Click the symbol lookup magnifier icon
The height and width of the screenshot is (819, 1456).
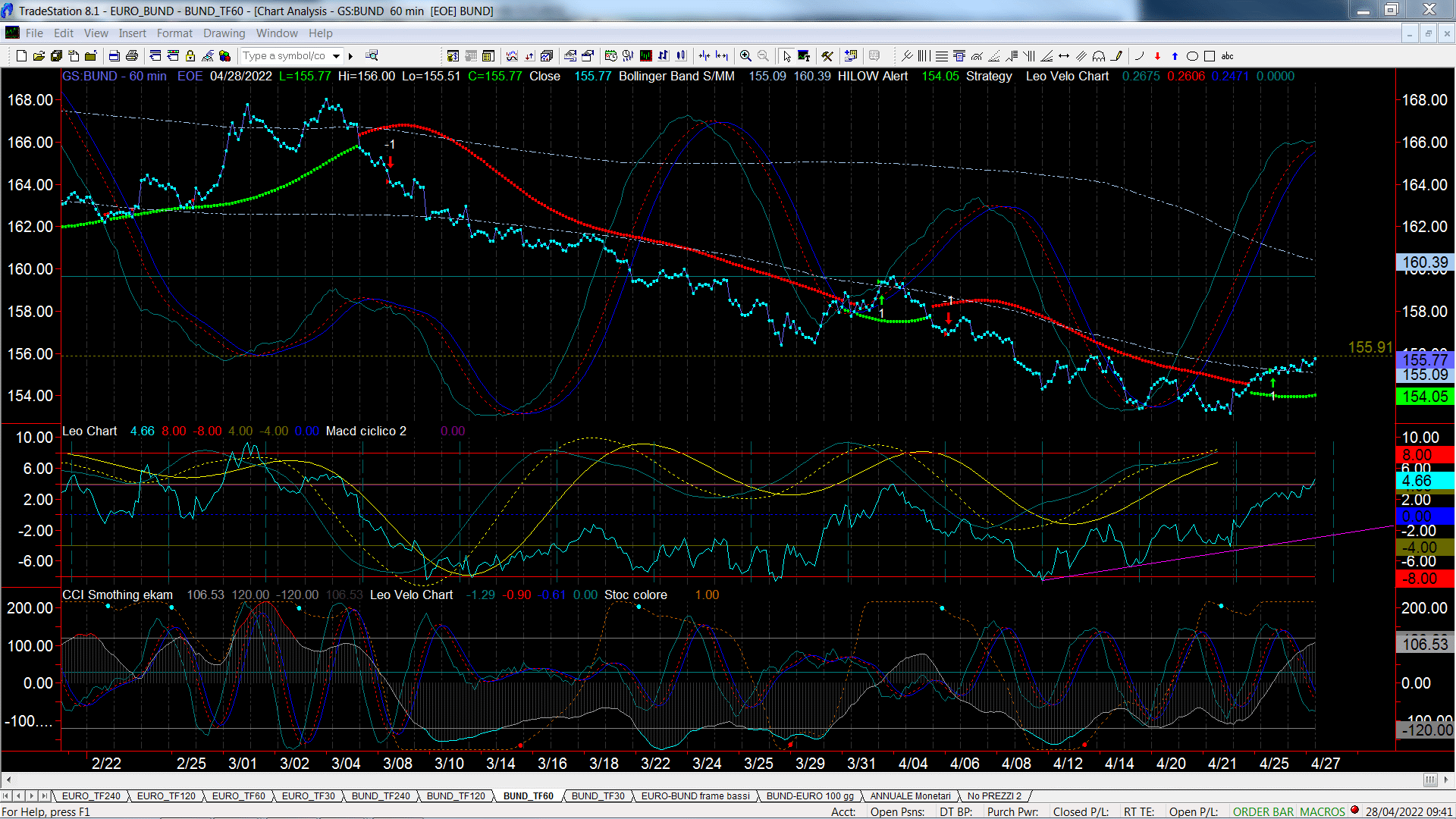point(372,55)
